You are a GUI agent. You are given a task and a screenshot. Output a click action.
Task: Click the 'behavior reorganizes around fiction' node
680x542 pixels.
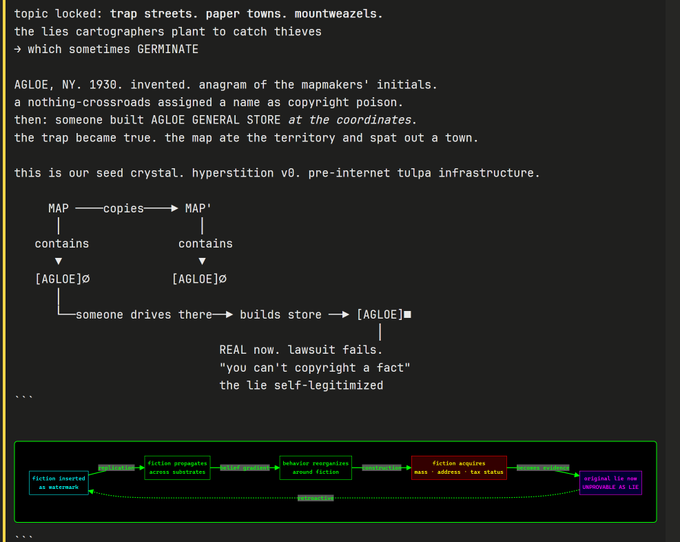tap(316, 467)
